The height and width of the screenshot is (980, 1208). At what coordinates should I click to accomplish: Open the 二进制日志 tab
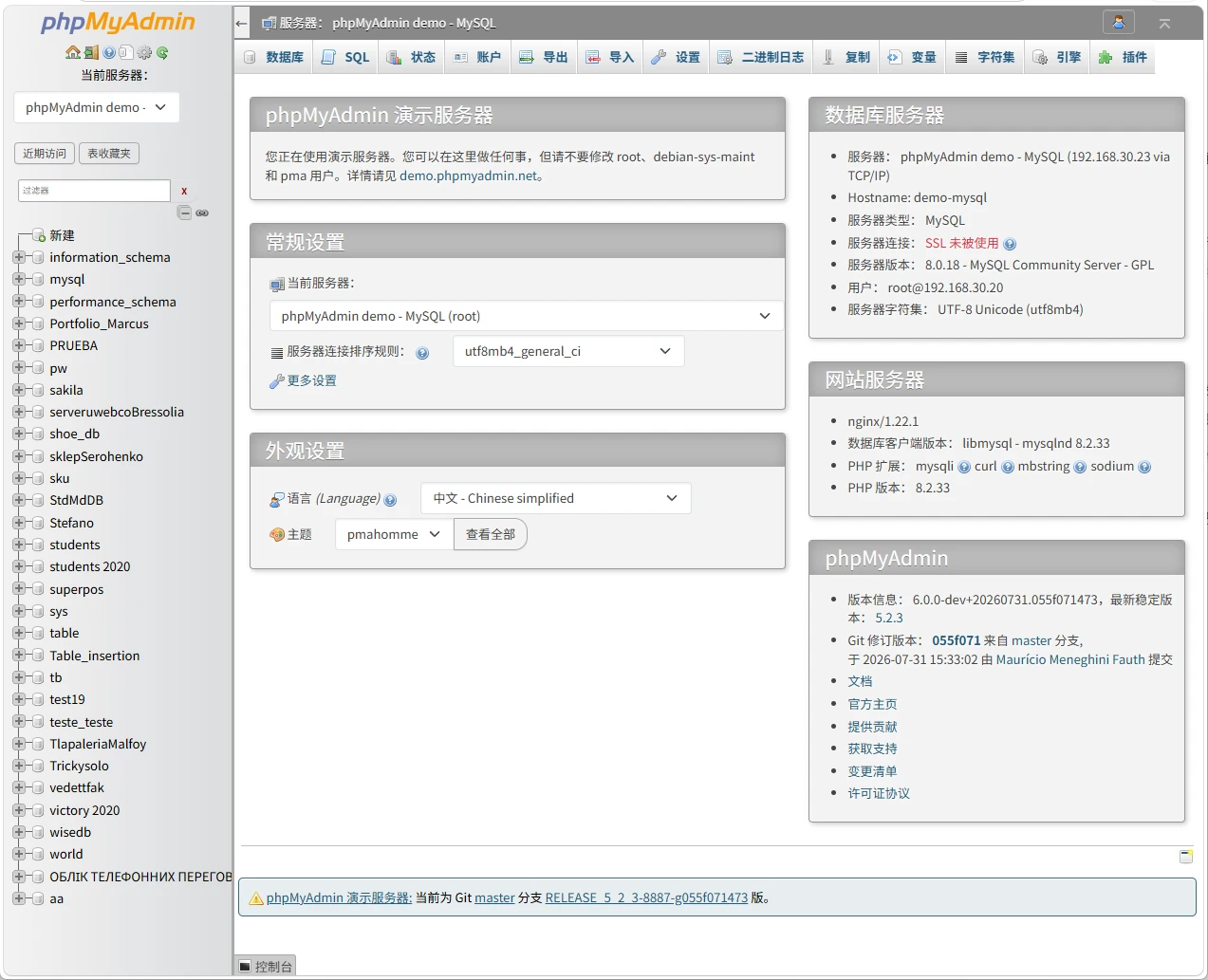coord(760,57)
